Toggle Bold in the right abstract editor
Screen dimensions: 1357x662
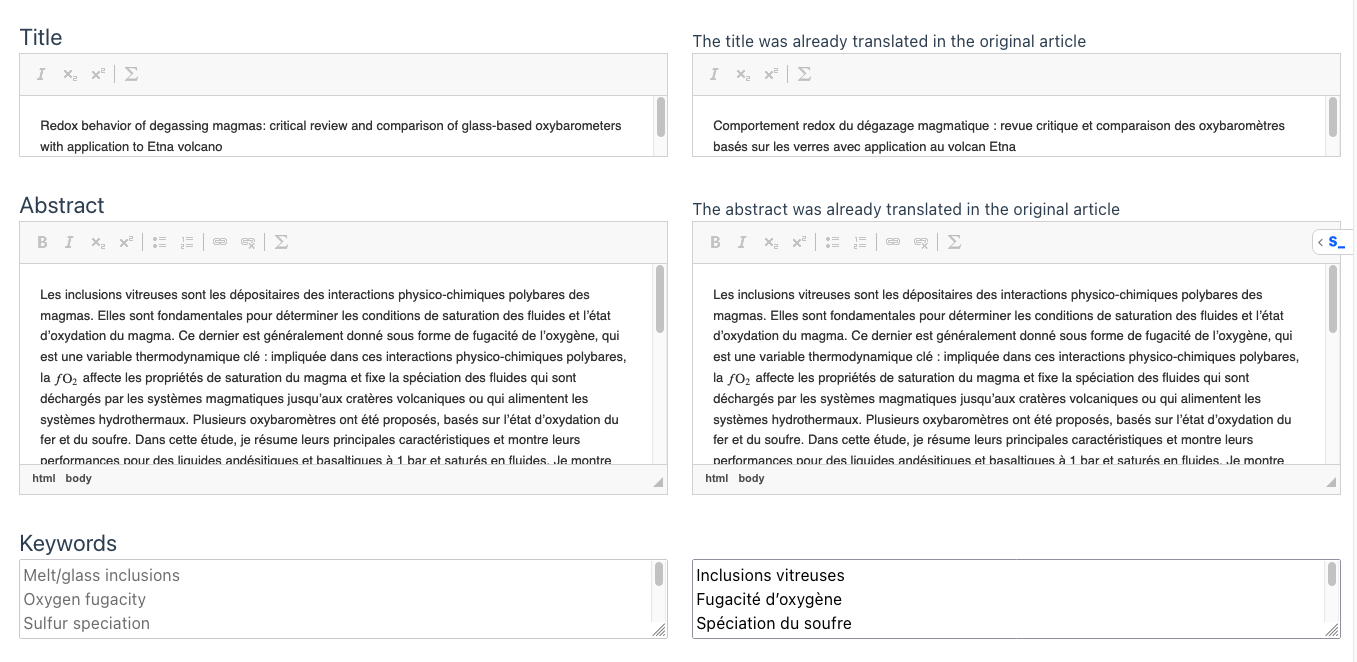click(715, 242)
